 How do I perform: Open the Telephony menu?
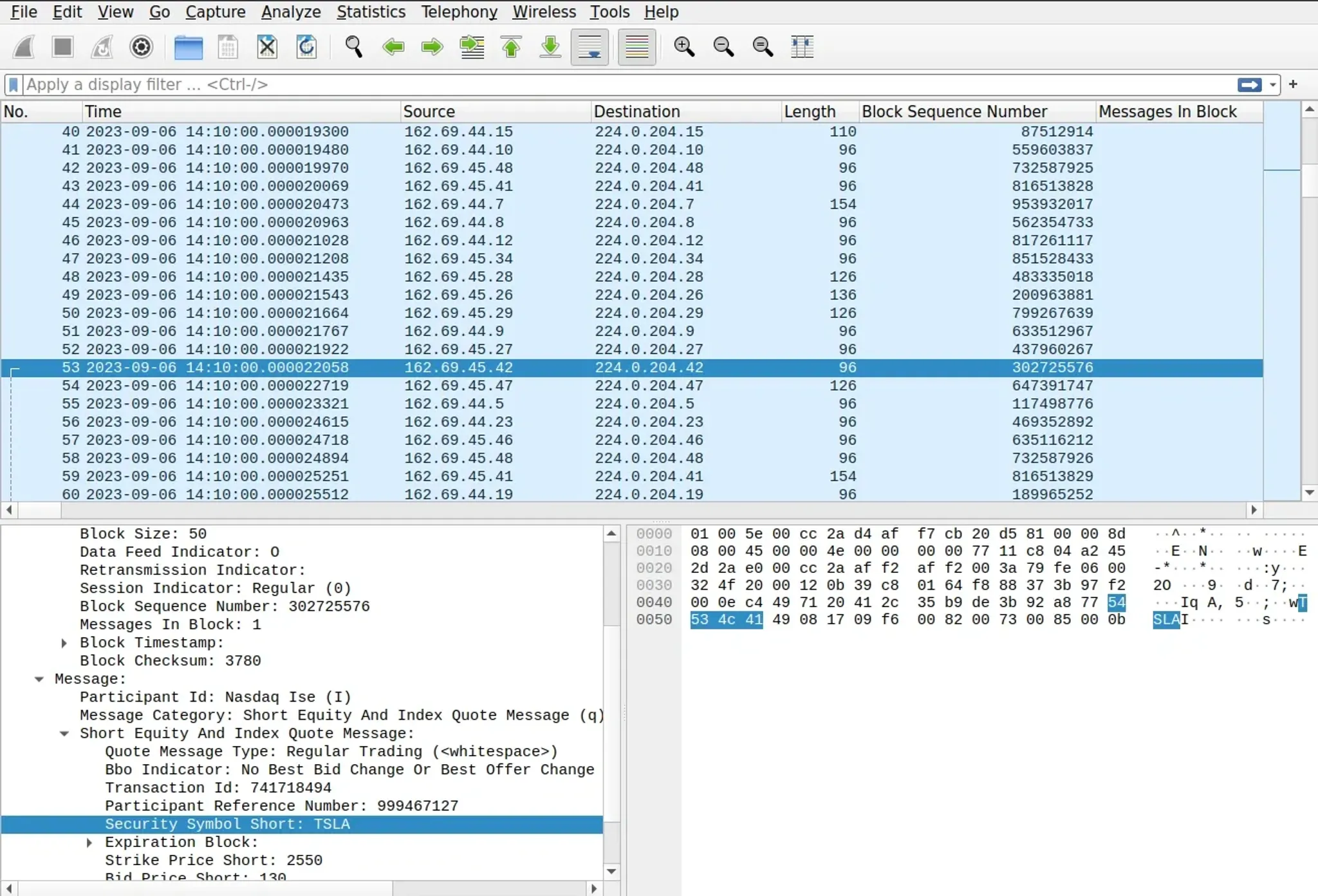[x=459, y=12]
